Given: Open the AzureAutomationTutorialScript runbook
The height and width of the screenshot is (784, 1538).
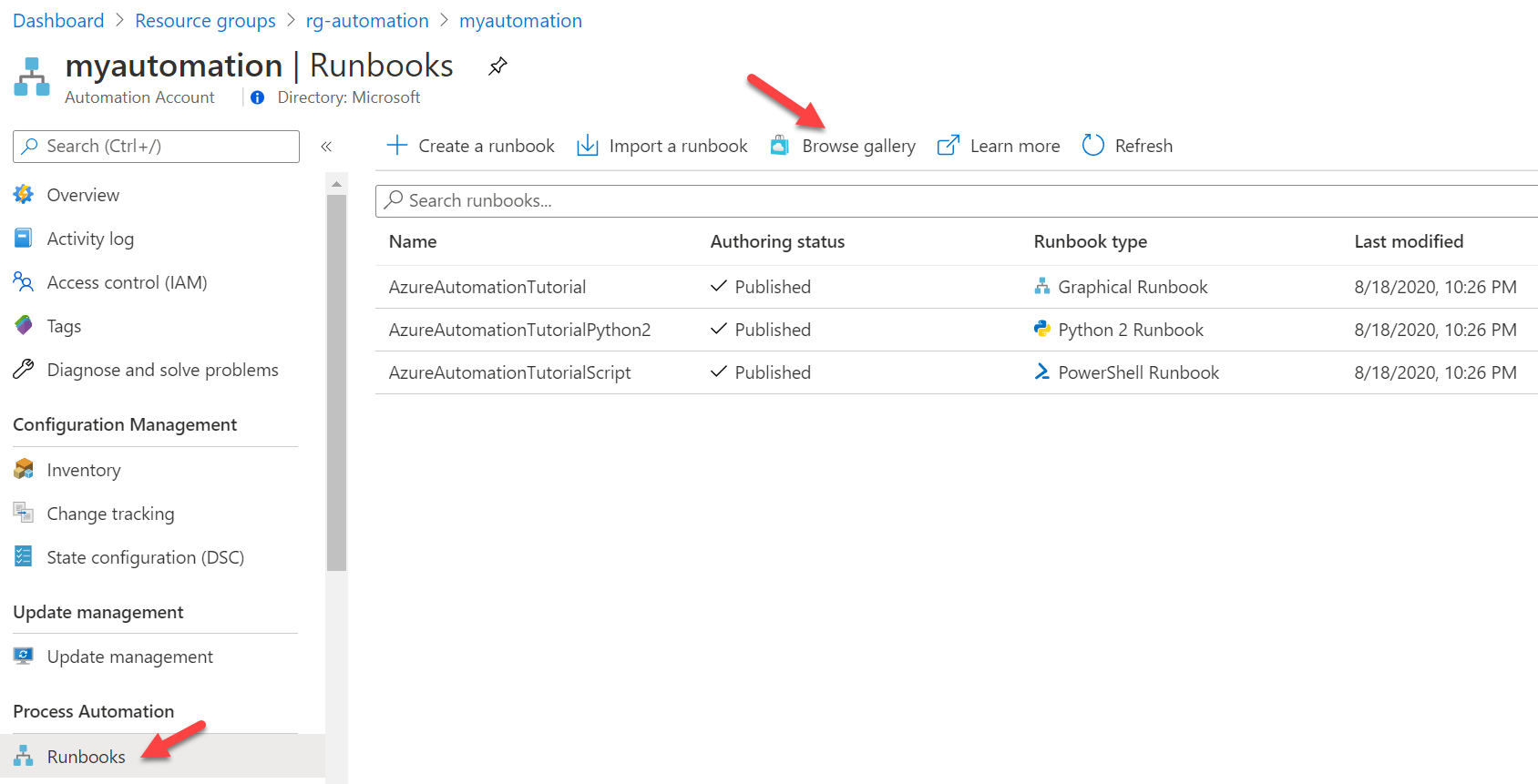Looking at the screenshot, I should pyautogui.click(x=509, y=372).
